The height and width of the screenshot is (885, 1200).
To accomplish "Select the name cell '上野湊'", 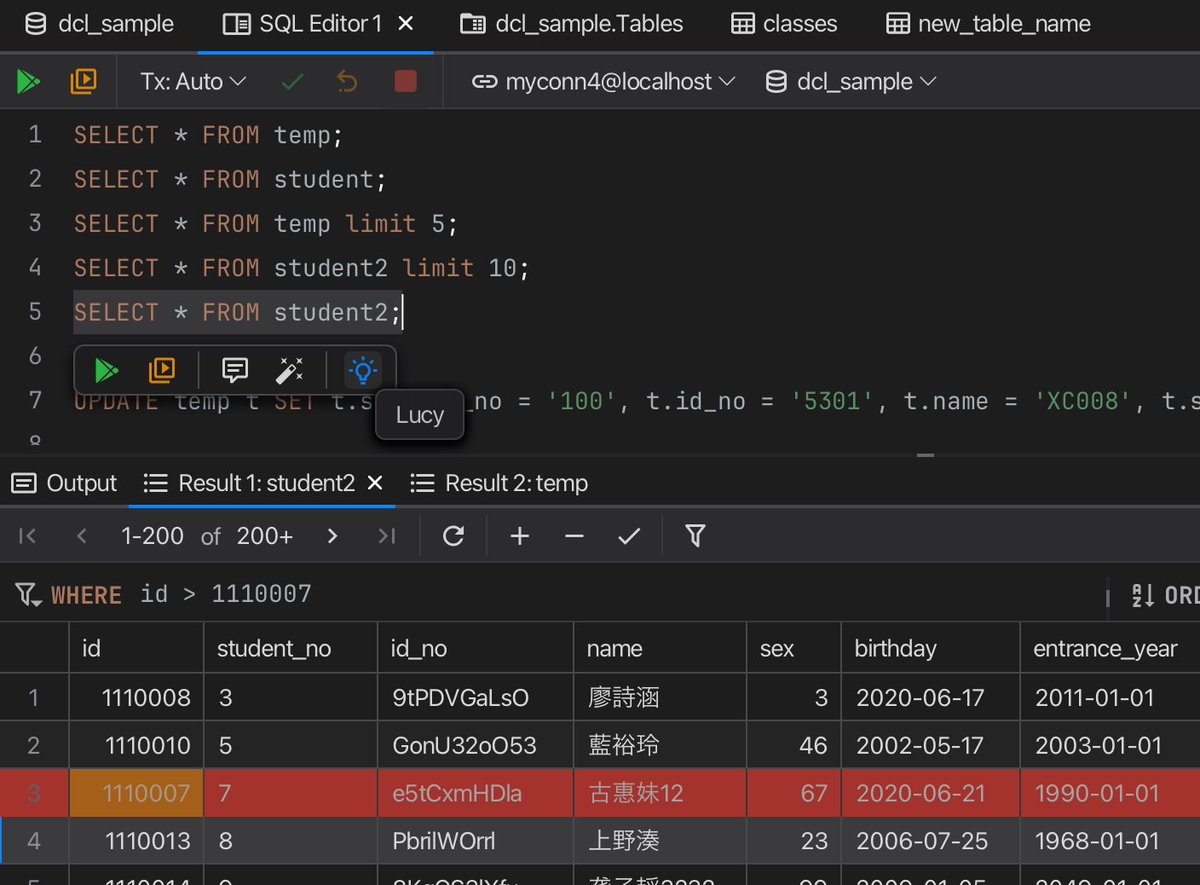I will (660, 841).
